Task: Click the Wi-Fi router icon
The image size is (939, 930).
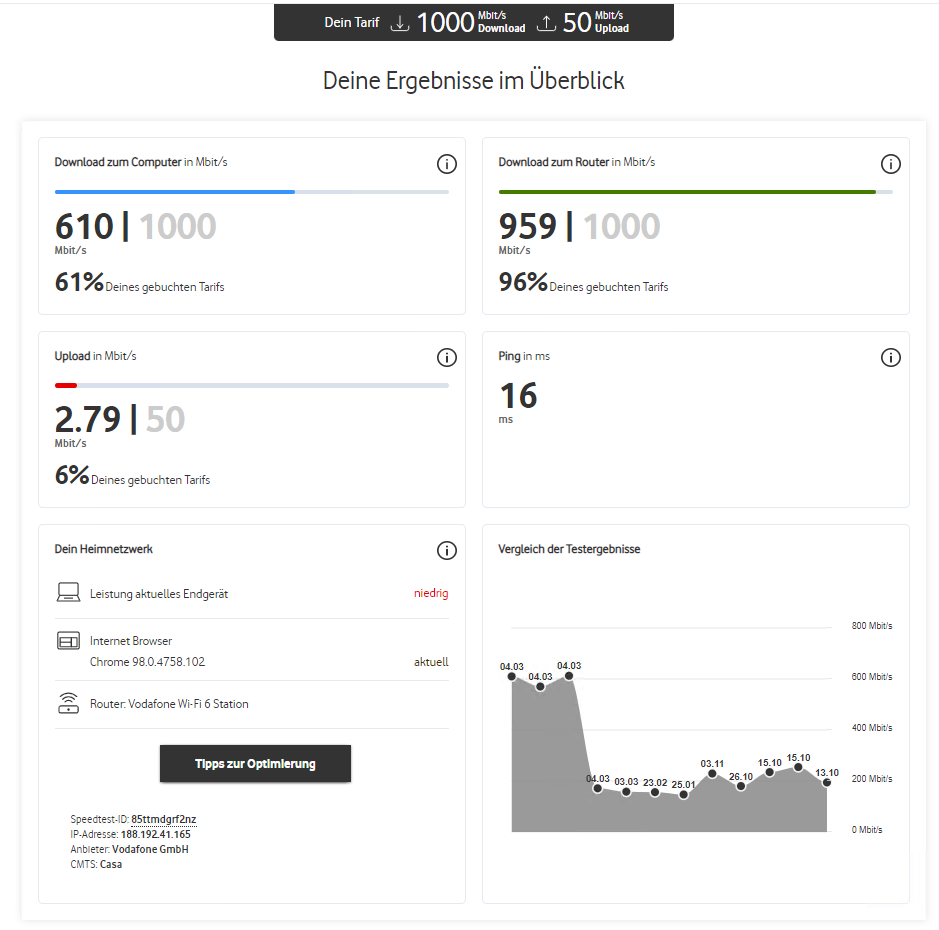Action: 68,703
